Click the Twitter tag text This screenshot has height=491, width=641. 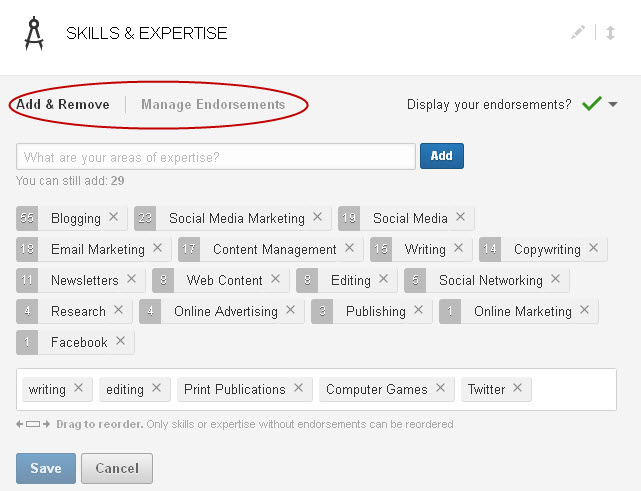coord(486,389)
